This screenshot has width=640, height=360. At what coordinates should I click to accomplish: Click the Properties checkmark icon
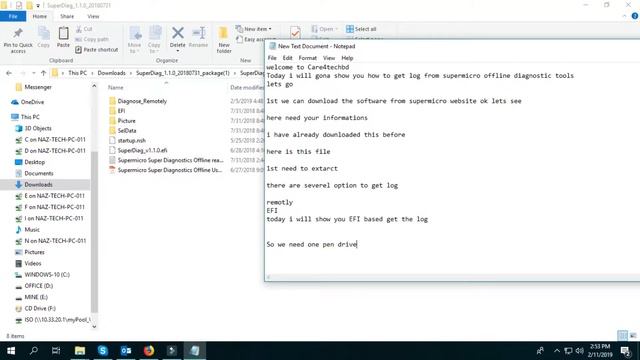point(295,32)
